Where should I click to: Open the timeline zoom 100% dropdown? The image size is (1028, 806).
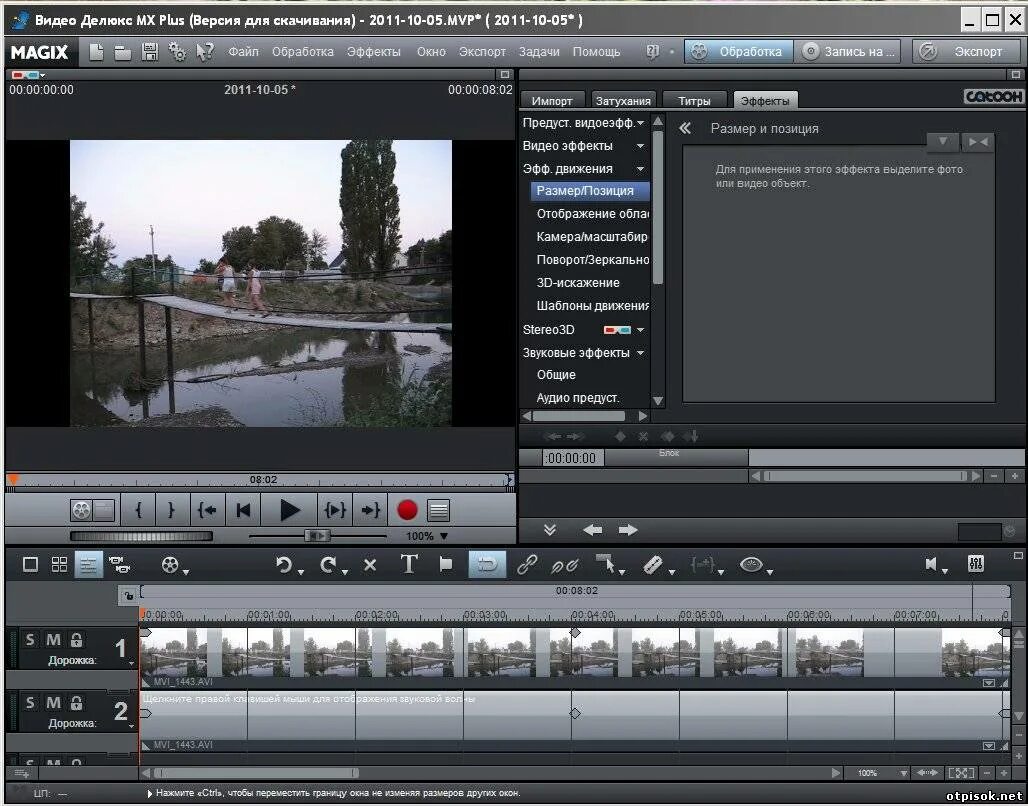pyautogui.click(x=904, y=773)
